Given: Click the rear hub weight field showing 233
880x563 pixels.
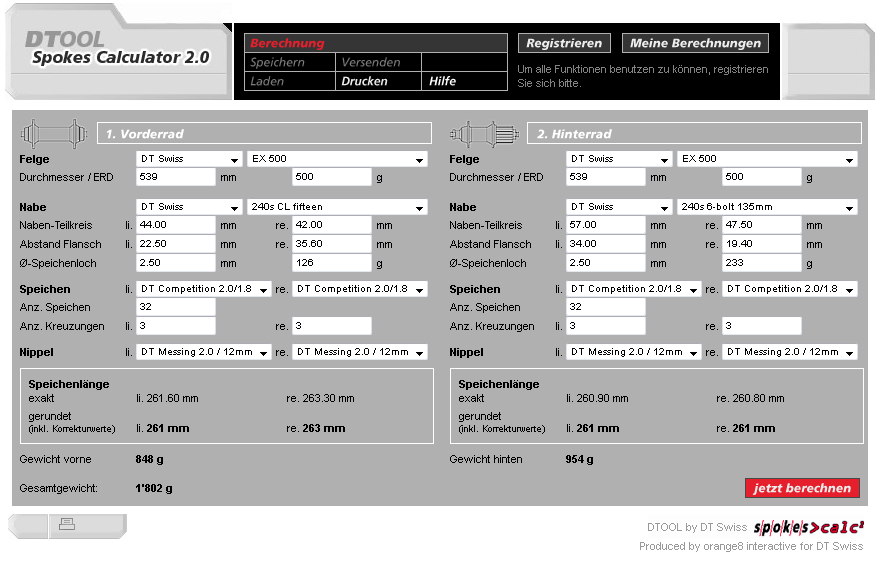Looking at the screenshot, I should tap(761, 263).
